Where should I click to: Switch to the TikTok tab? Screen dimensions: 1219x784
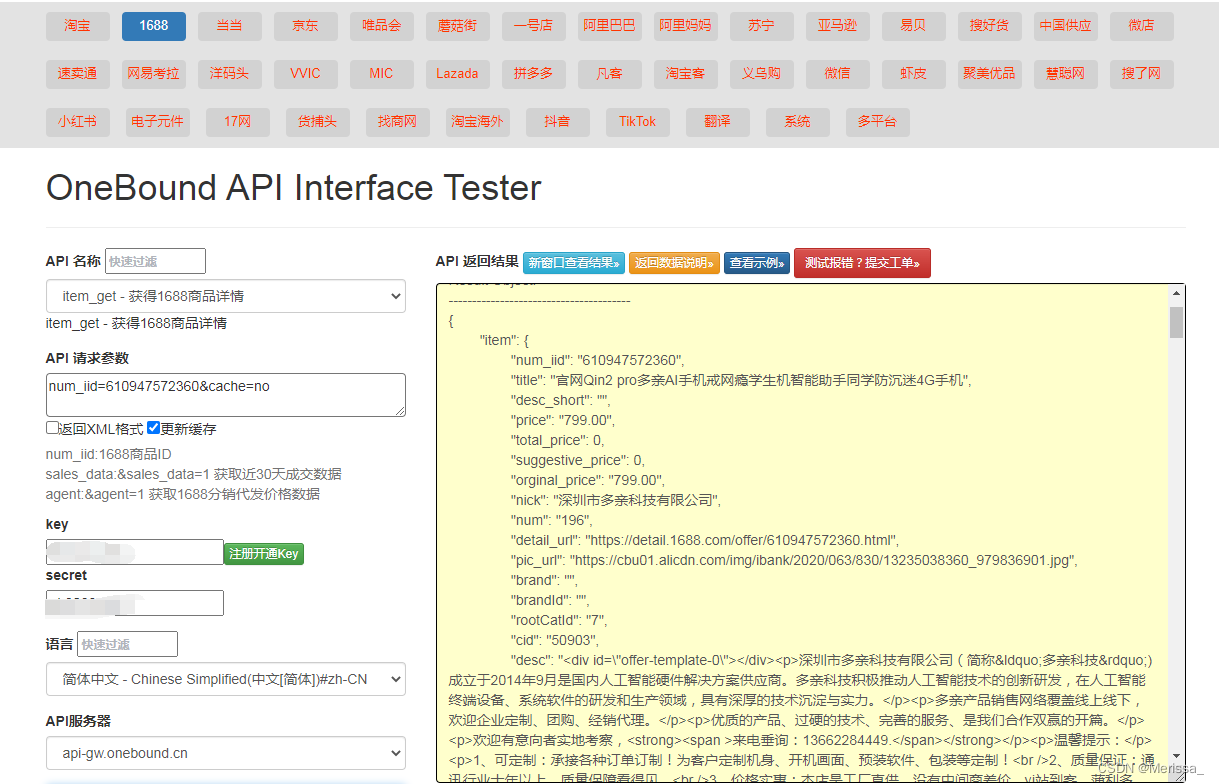click(637, 122)
